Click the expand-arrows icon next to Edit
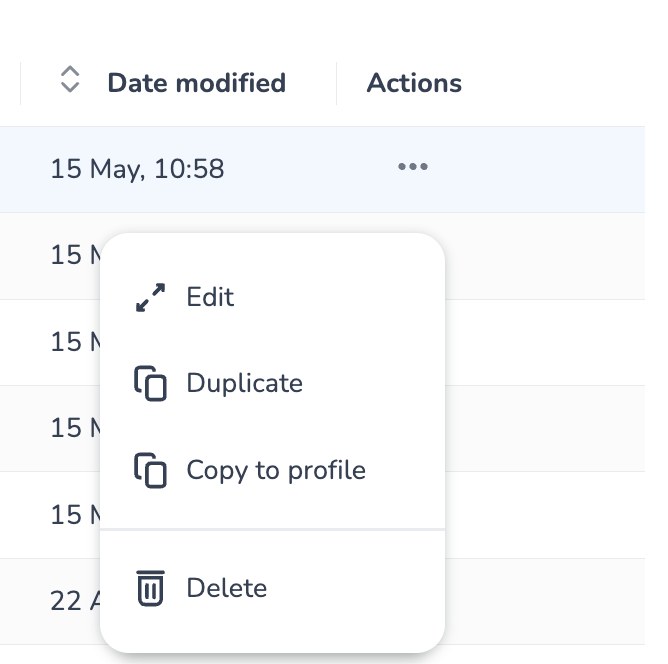Screen dimensions: 668x664 pyautogui.click(x=150, y=297)
